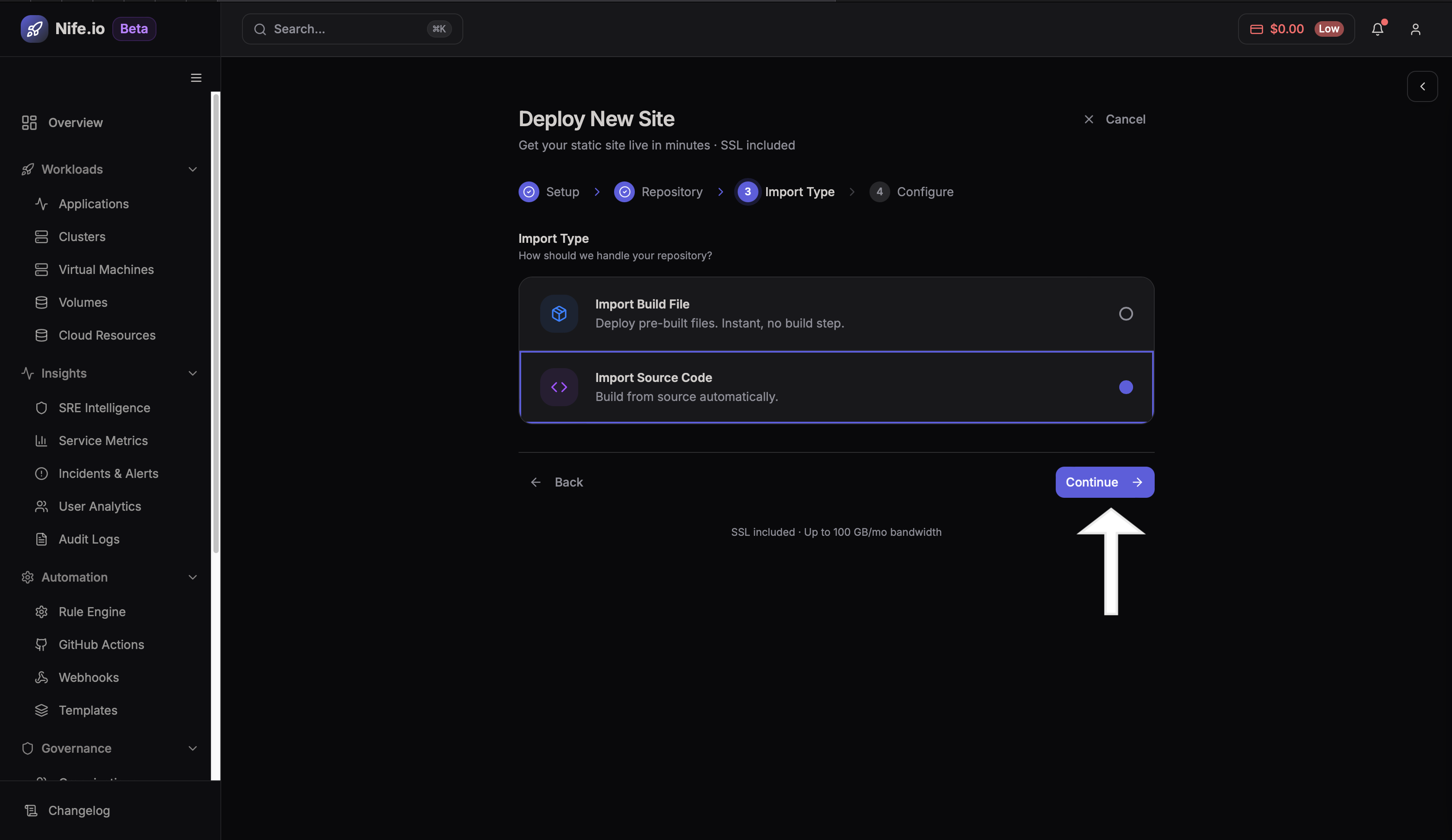Screen dimensions: 1452x840
Task: Open the Rule Engine
Action: pyautogui.click(x=92, y=612)
